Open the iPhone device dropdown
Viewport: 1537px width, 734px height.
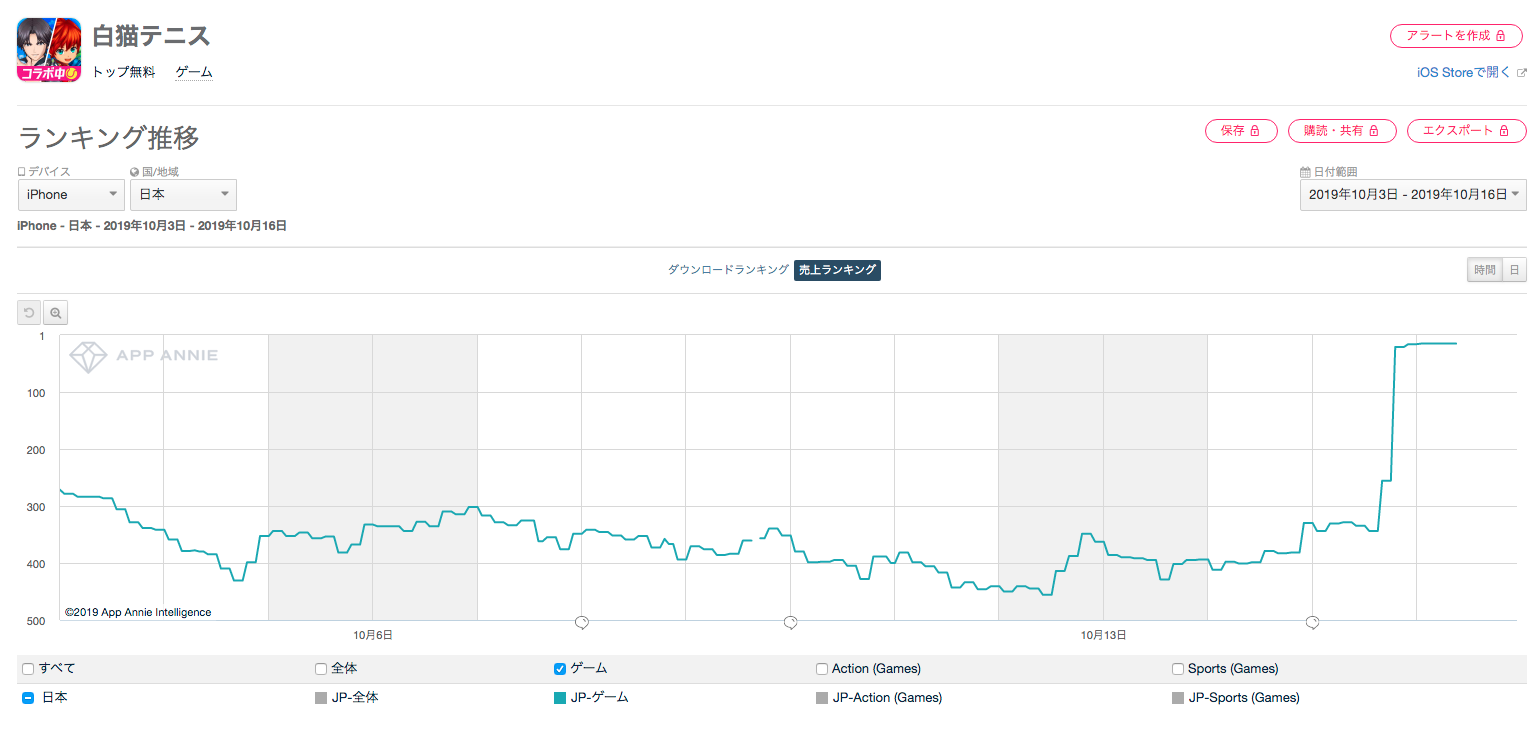(71, 194)
